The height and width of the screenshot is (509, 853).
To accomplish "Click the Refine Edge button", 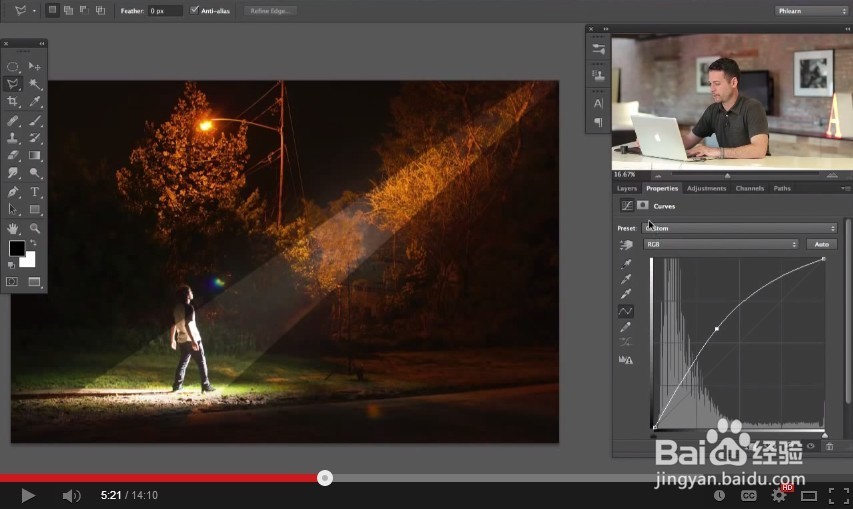I will click(270, 11).
